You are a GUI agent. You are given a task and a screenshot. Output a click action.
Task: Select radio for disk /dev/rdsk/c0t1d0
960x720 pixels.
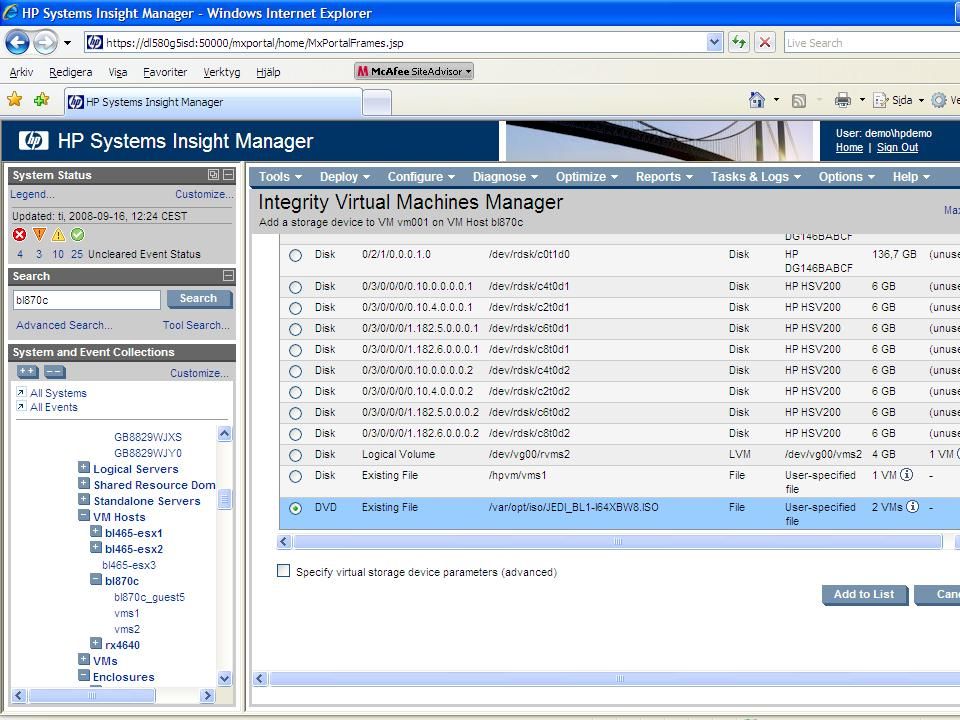295,255
